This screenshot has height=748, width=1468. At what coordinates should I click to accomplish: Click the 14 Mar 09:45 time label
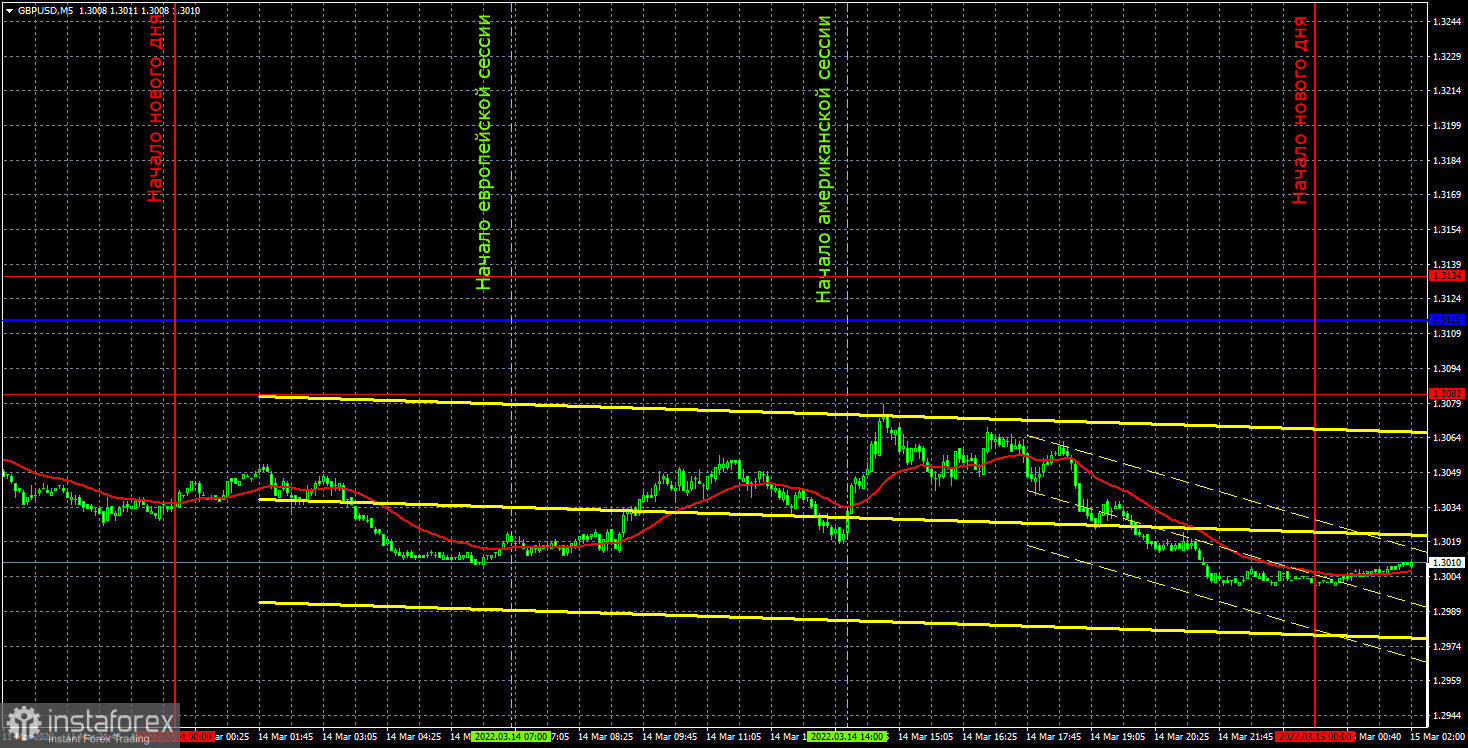(x=668, y=737)
